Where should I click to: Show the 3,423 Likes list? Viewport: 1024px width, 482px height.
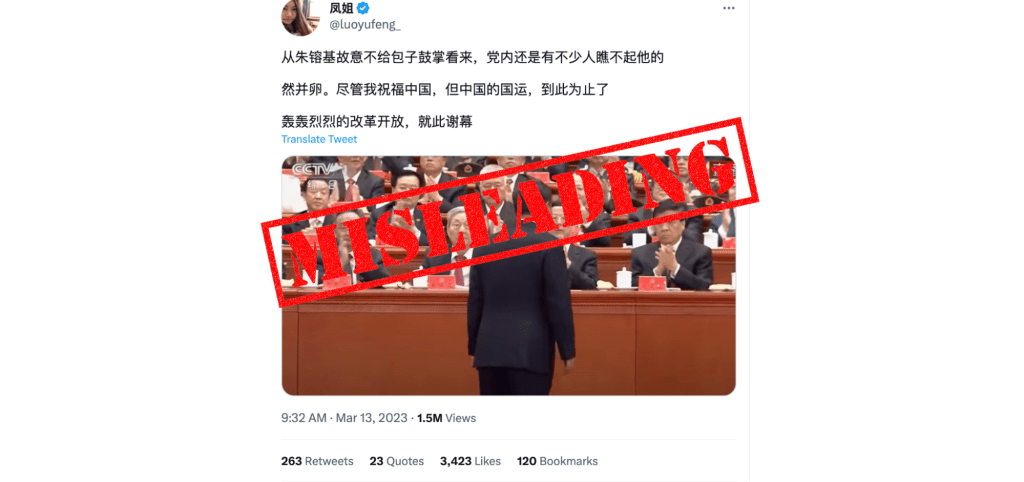pos(470,461)
